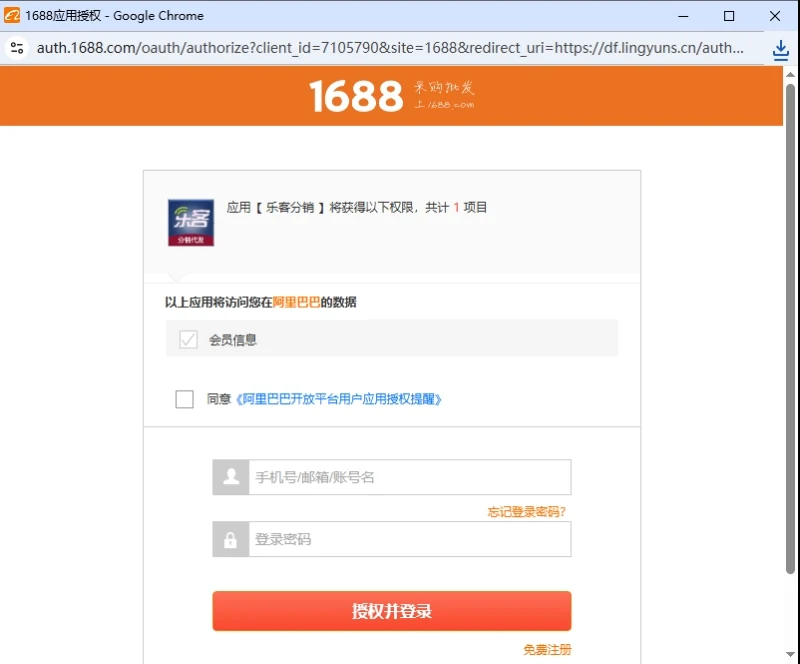
Task: Open the 免费注册 link
Action: point(547,649)
